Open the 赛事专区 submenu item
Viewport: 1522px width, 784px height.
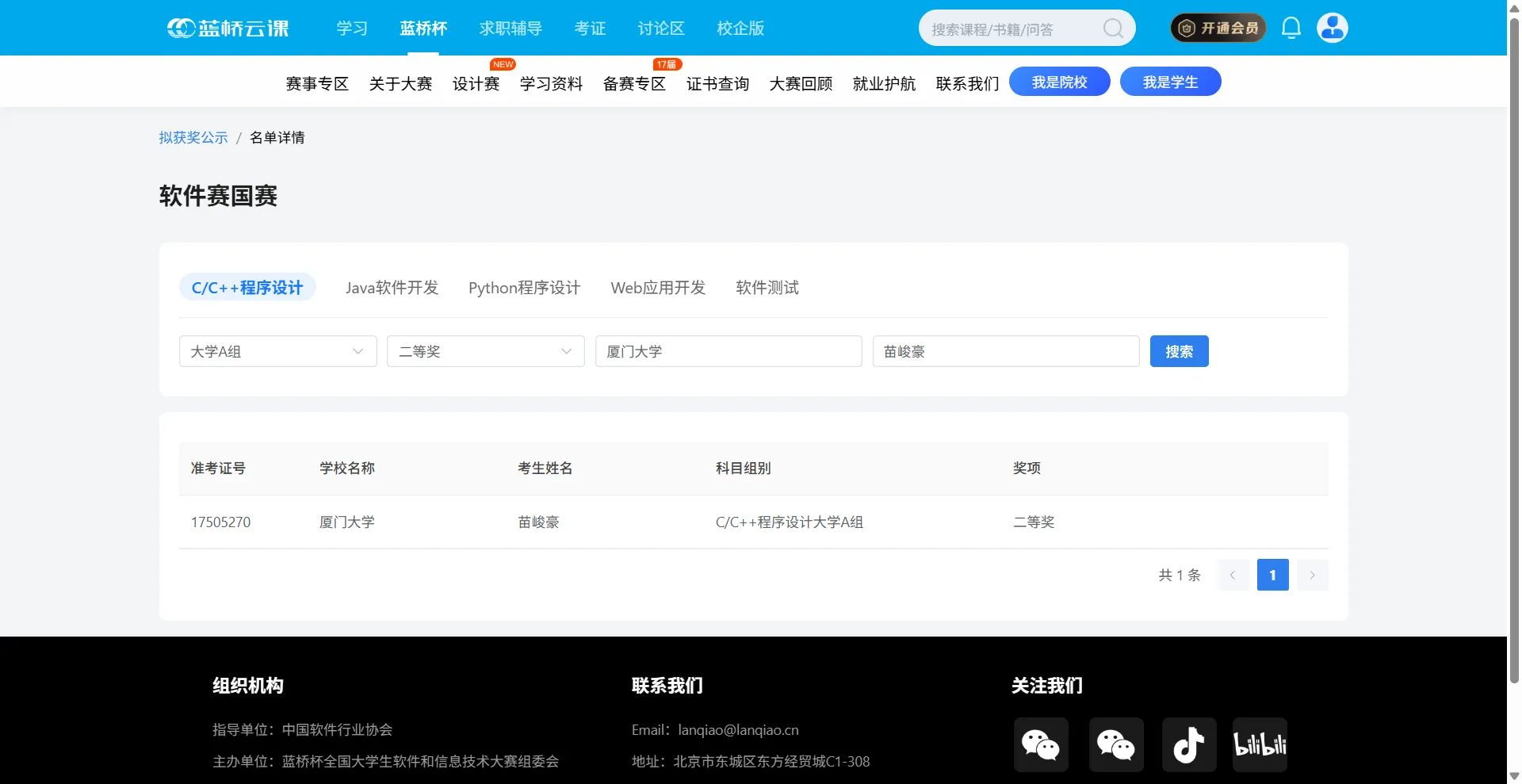(317, 83)
